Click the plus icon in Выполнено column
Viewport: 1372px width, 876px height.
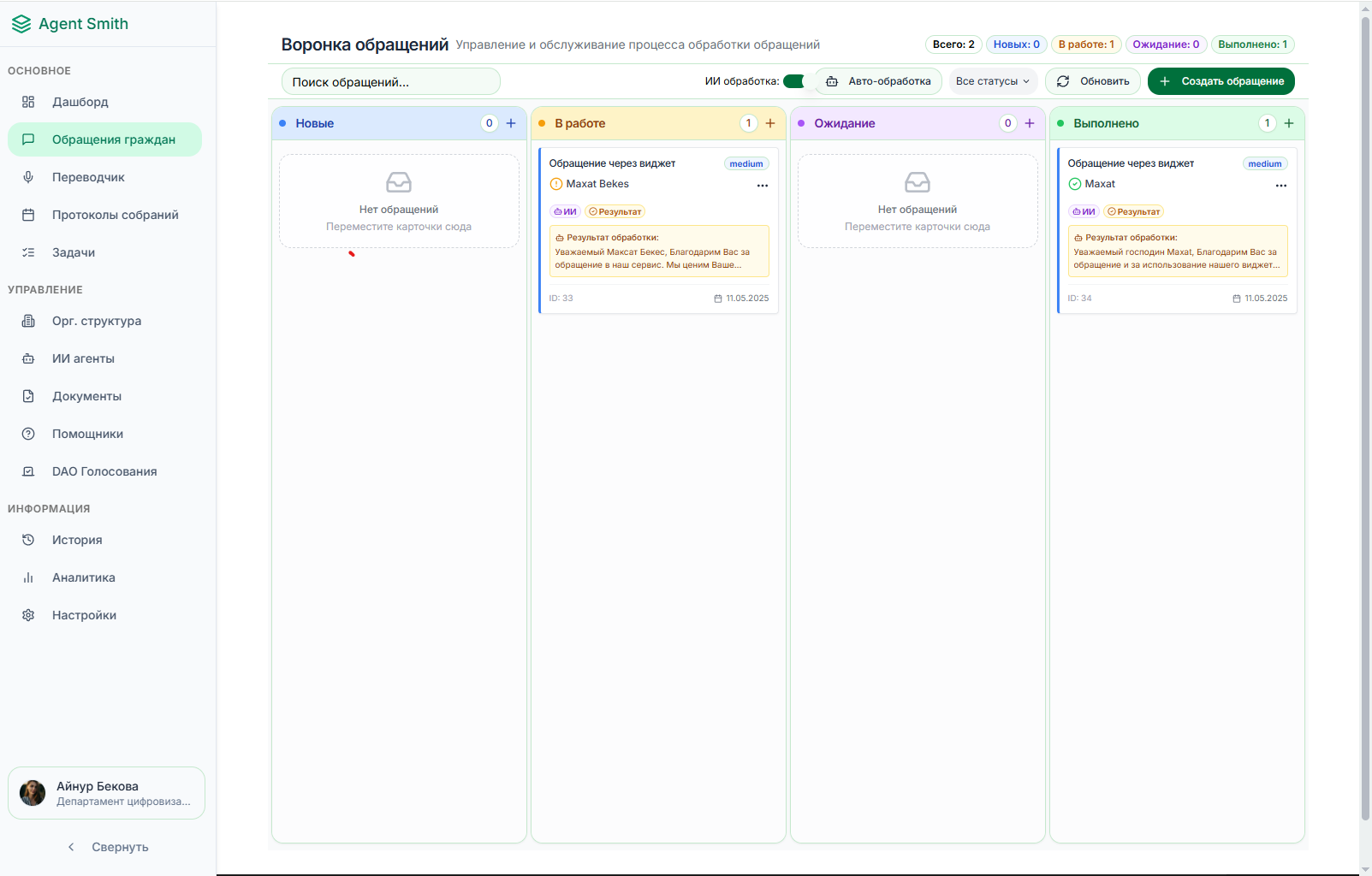1289,123
